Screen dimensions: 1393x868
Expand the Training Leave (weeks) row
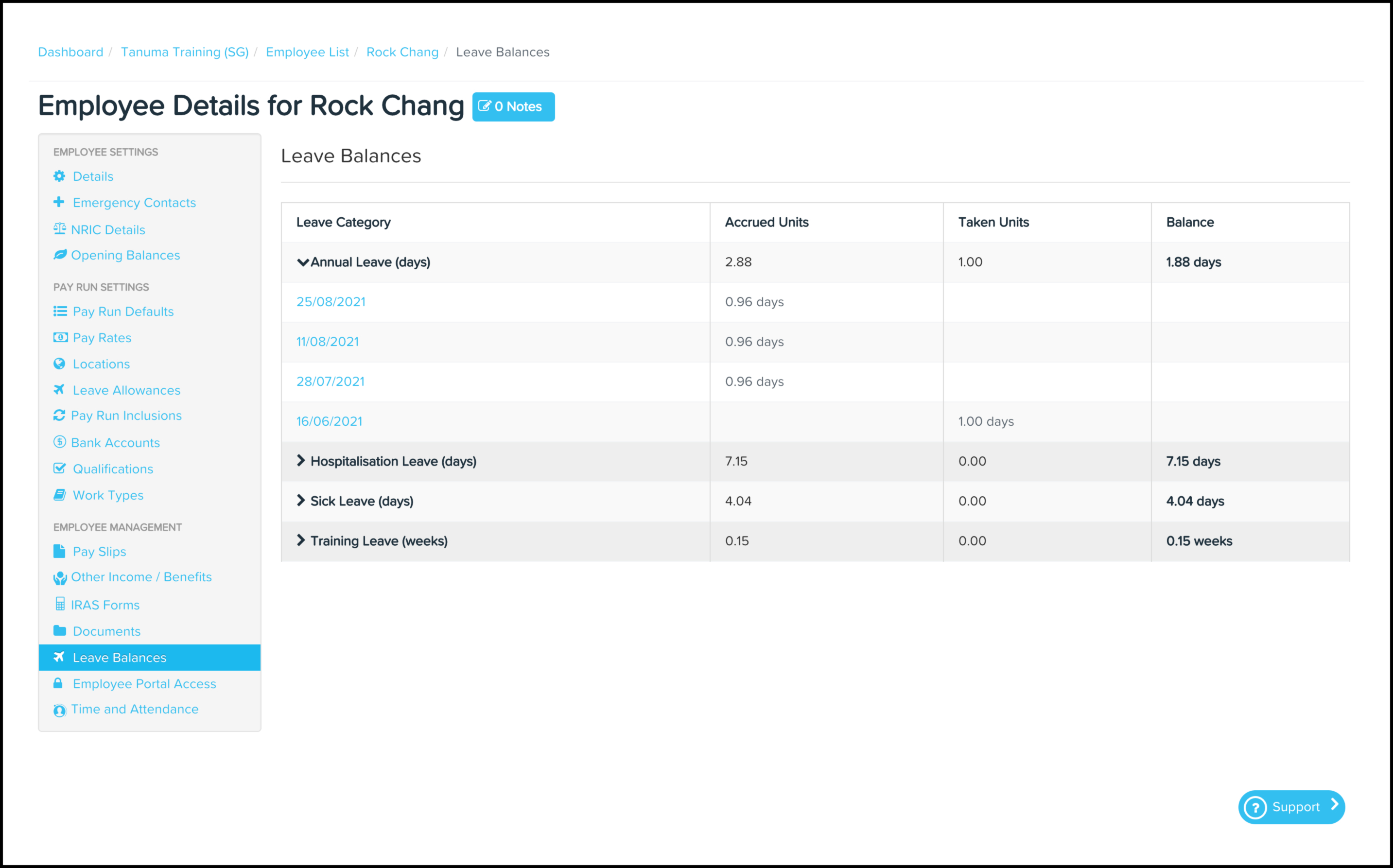[301, 540]
